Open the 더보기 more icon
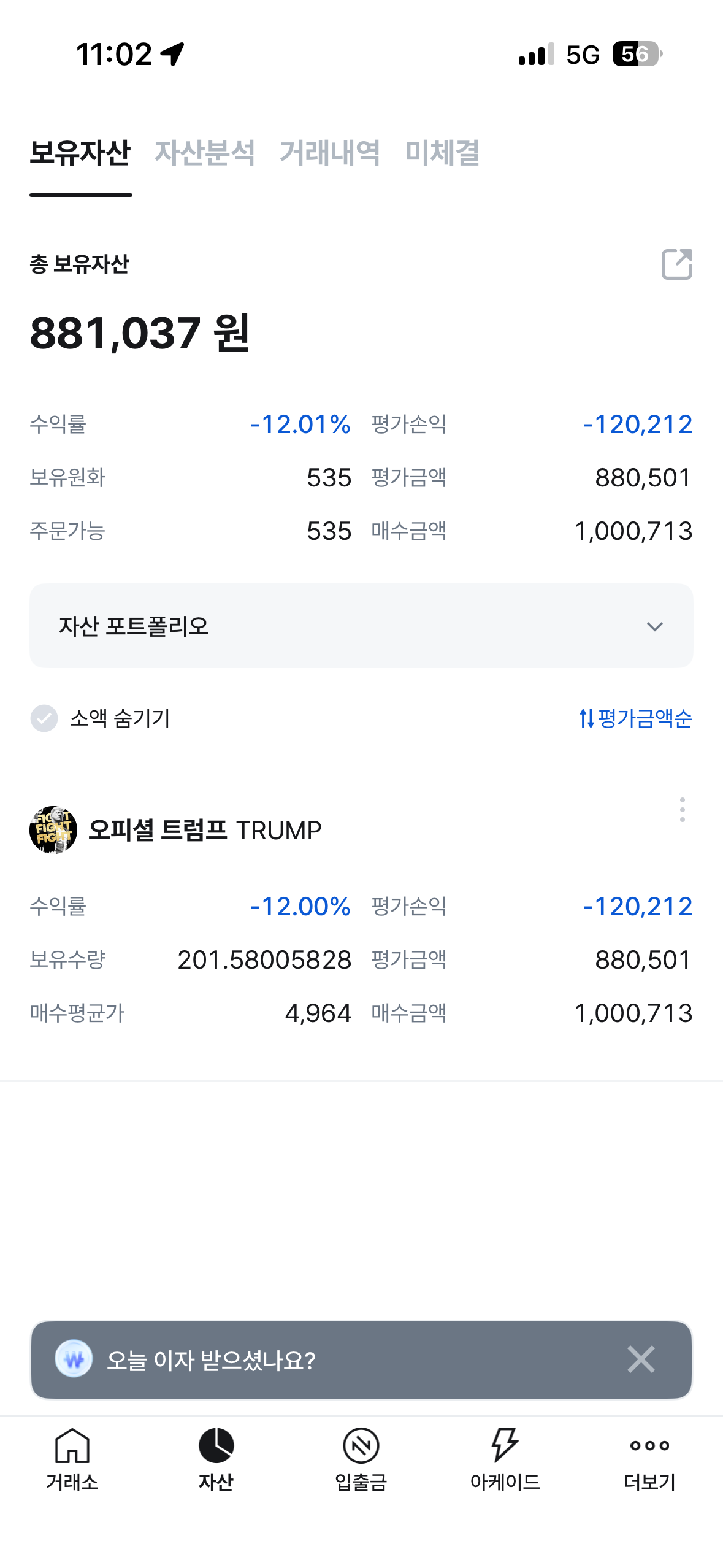Screen dimensions: 723x1568 click(x=649, y=1446)
